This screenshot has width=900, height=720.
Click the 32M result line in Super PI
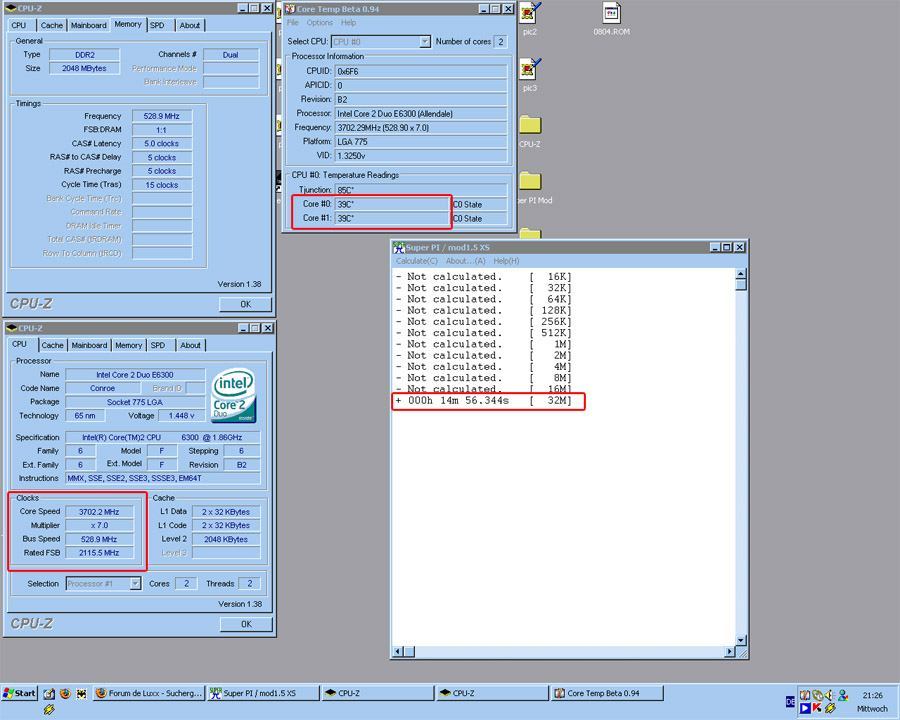coord(483,400)
